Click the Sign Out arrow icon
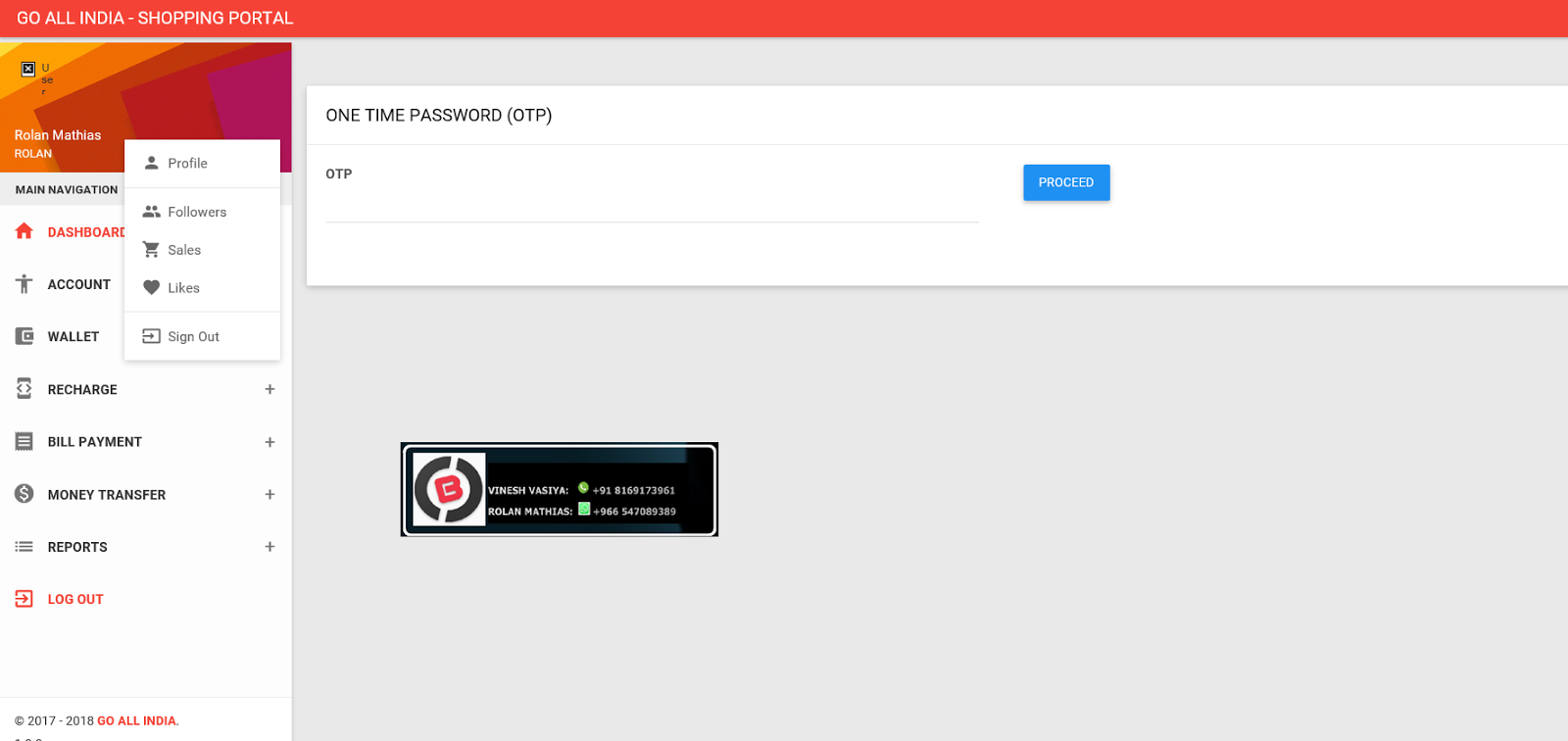The image size is (1568, 741). pyautogui.click(x=151, y=336)
